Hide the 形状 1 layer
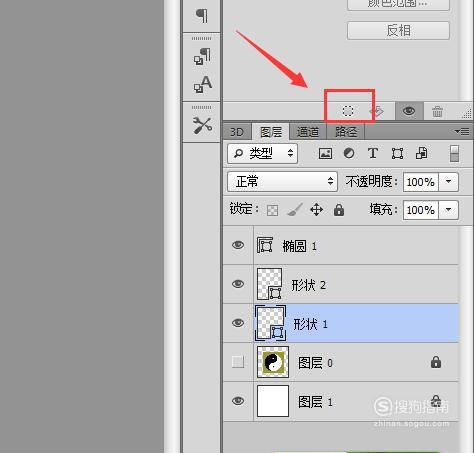This screenshot has width=474, height=453. [x=238, y=323]
